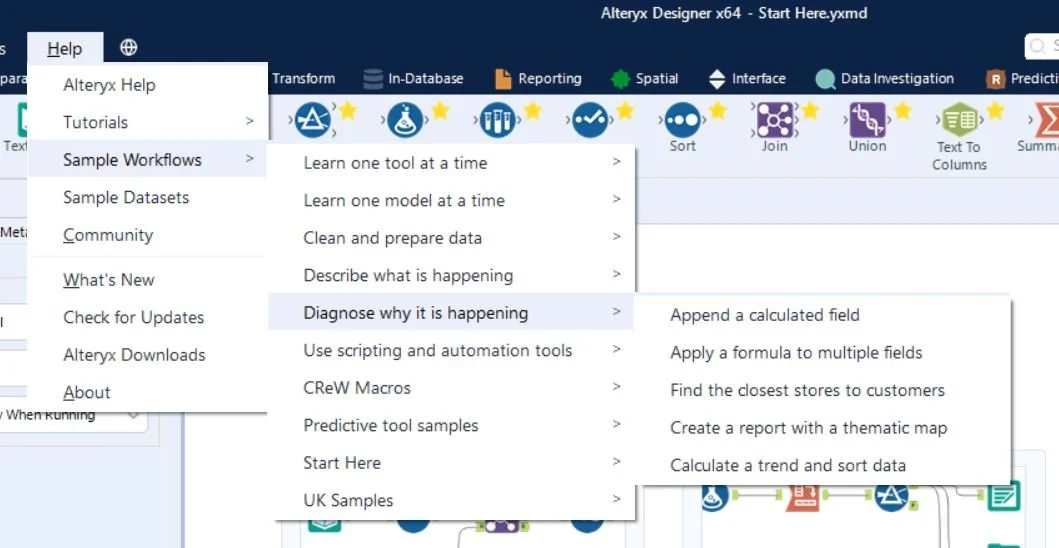The image size is (1059, 548).
Task: Open the In-Database tool category
Action: [x=413, y=79]
